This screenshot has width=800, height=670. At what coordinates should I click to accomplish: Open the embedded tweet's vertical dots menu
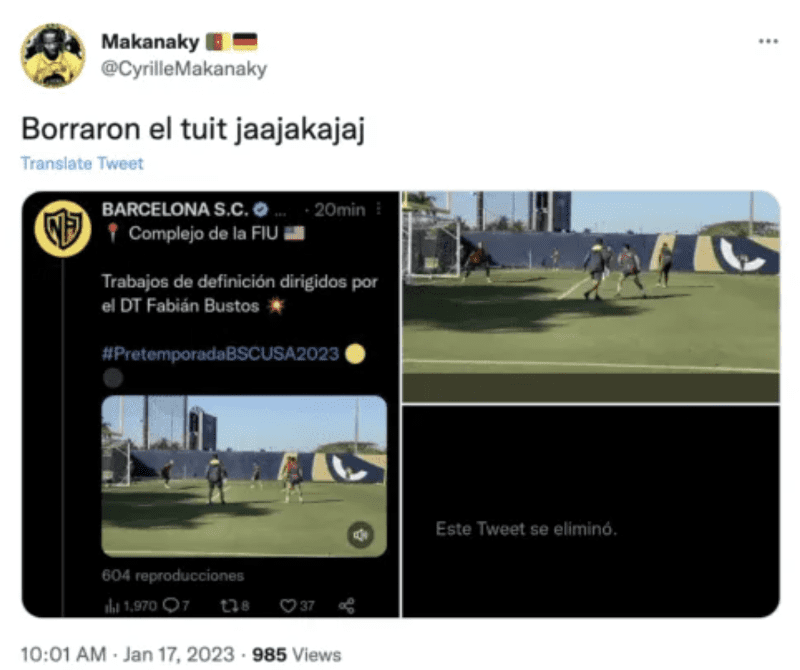(379, 209)
